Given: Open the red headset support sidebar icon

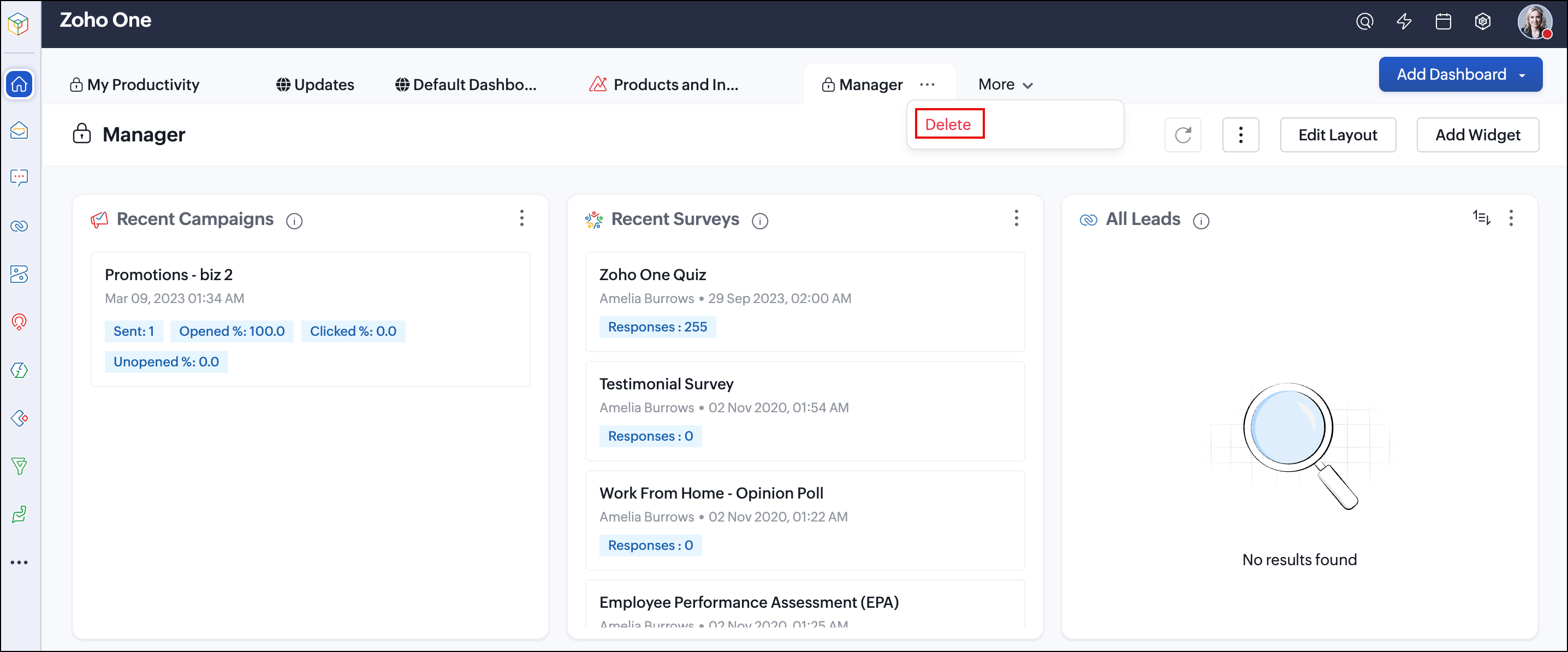Looking at the screenshot, I should click(20, 322).
